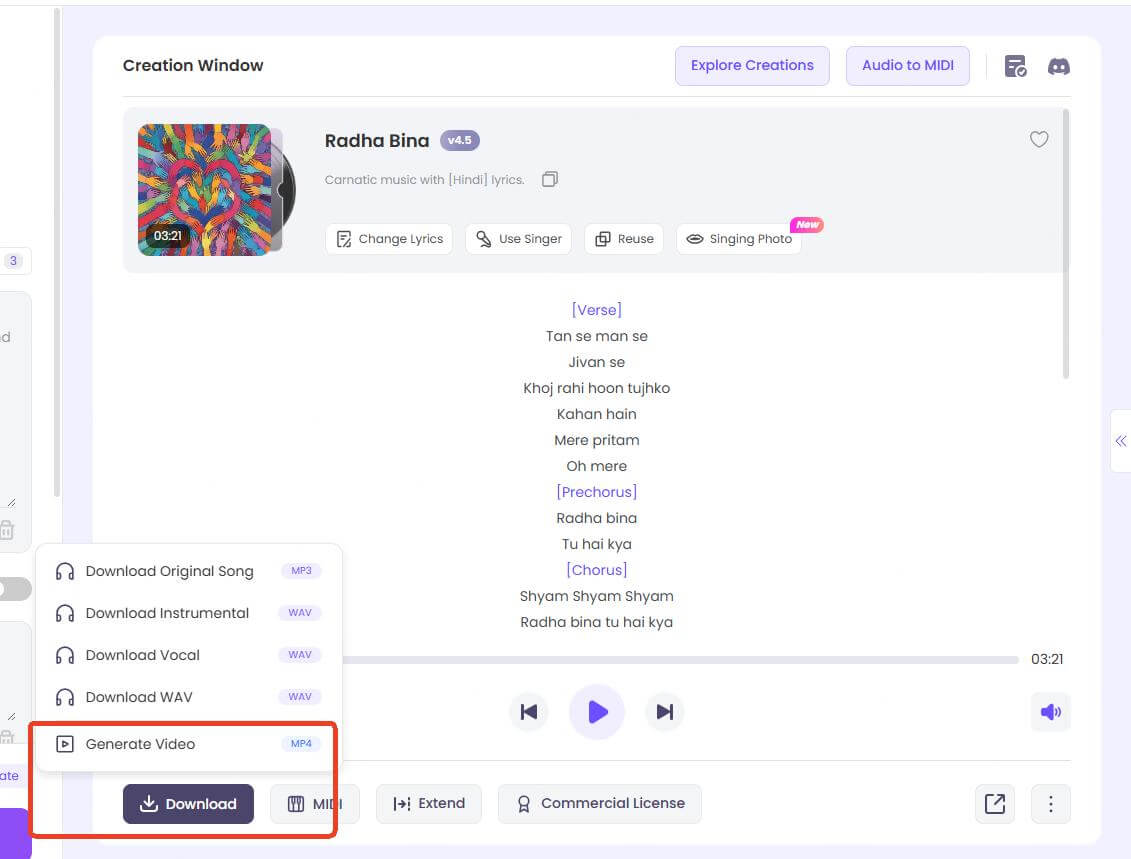This screenshot has height=859, width=1131.
Task: Click the Extend button
Action: [x=428, y=803]
